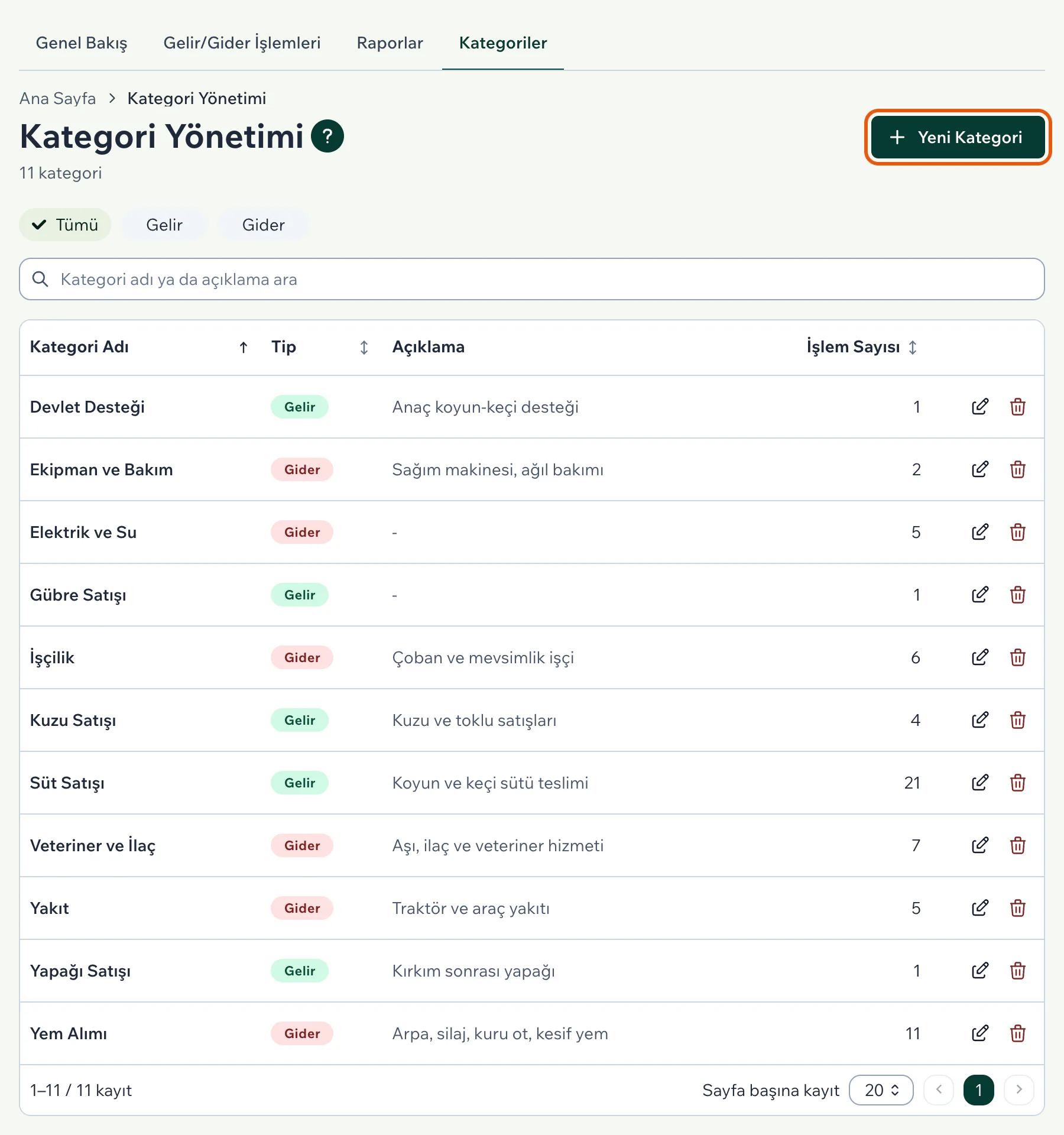Click the Gelir badge in Kuzu Satışı row
Image resolution: width=1064 pixels, height=1135 pixels.
click(x=300, y=720)
